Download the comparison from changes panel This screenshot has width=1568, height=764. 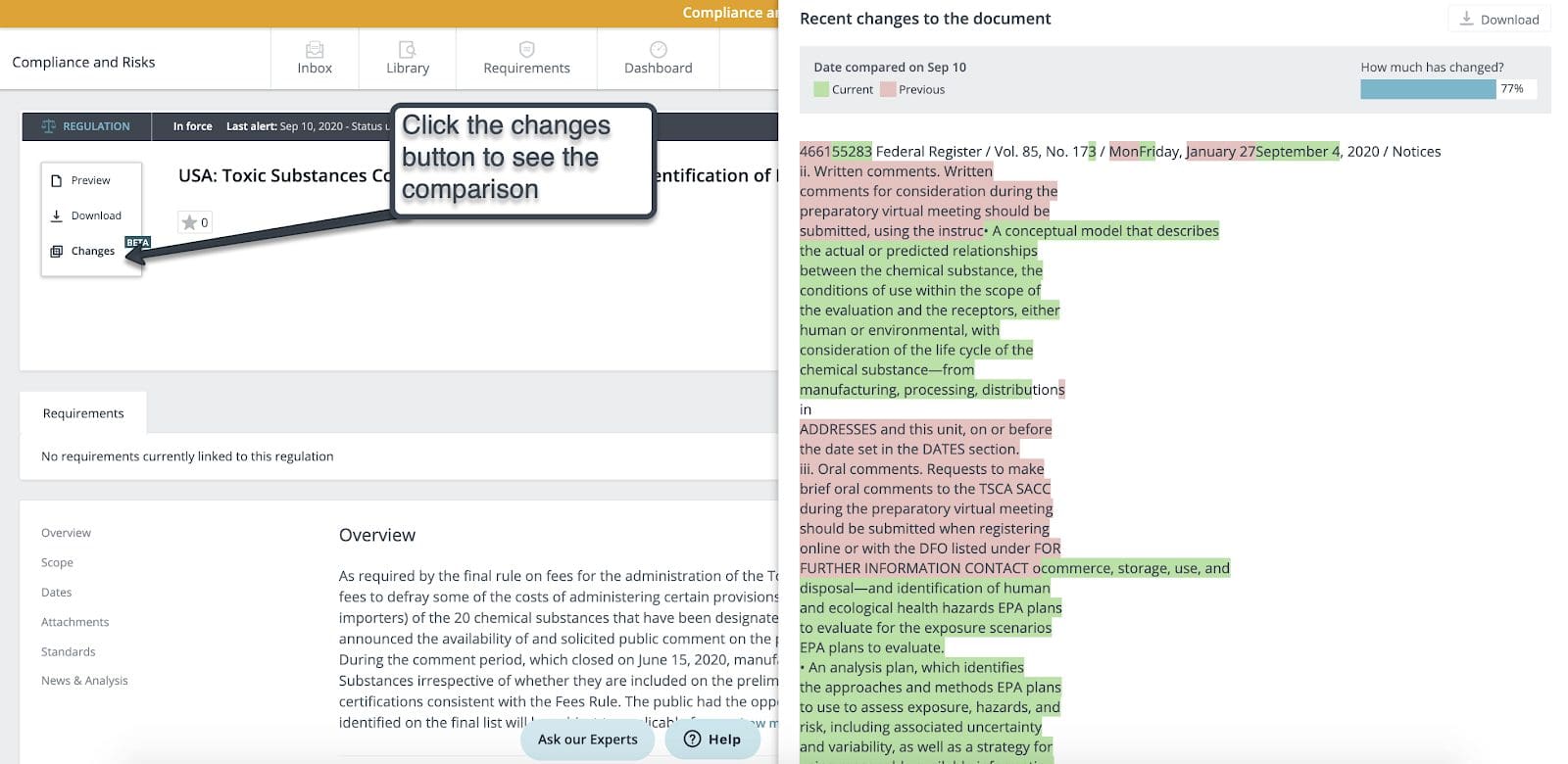pos(1498,20)
